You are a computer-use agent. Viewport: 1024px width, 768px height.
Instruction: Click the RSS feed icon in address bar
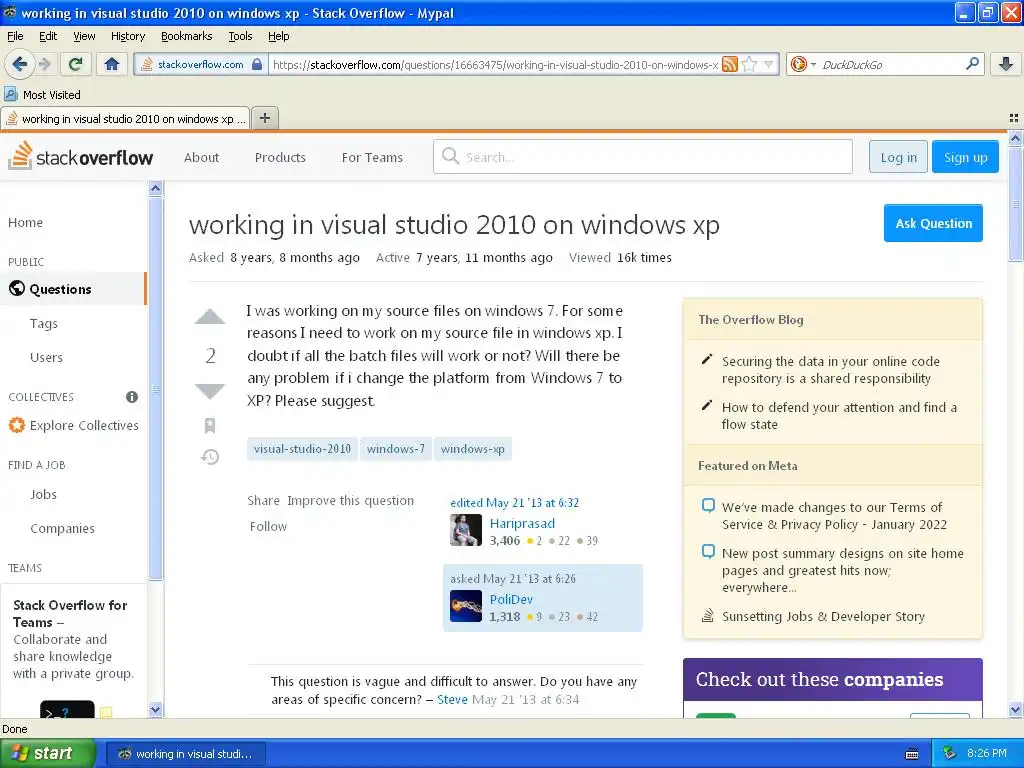pos(730,64)
